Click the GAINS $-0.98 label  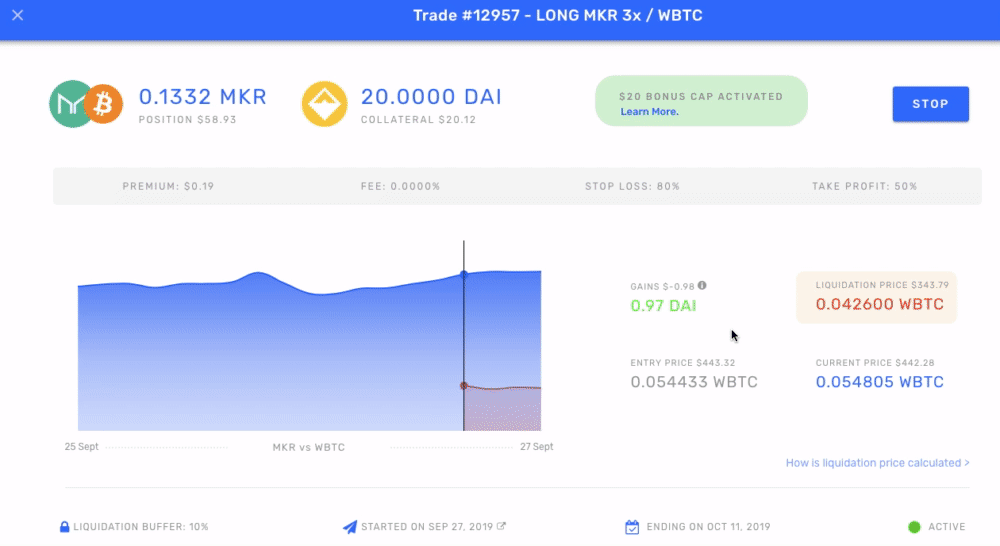point(662,286)
